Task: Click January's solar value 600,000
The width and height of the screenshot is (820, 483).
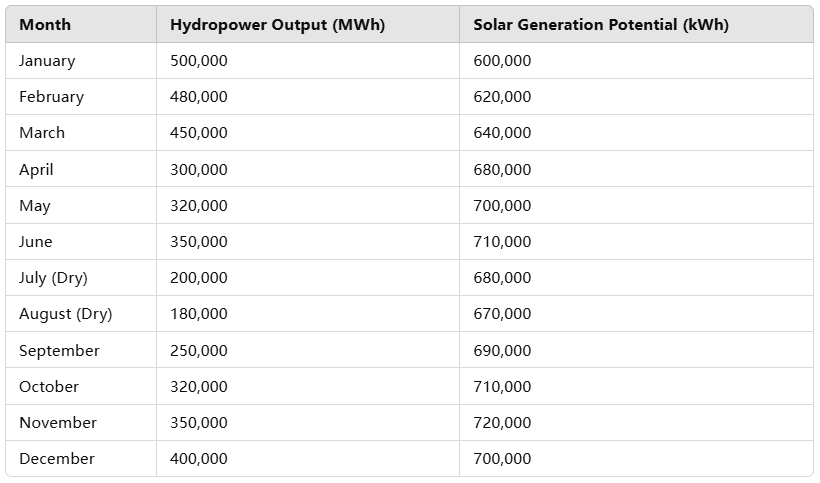Action: point(502,61)
